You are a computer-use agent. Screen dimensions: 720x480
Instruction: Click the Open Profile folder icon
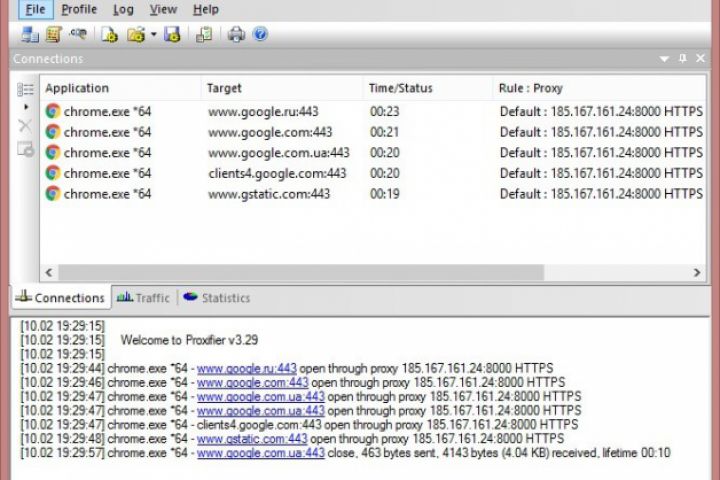[x=136, y=34]
